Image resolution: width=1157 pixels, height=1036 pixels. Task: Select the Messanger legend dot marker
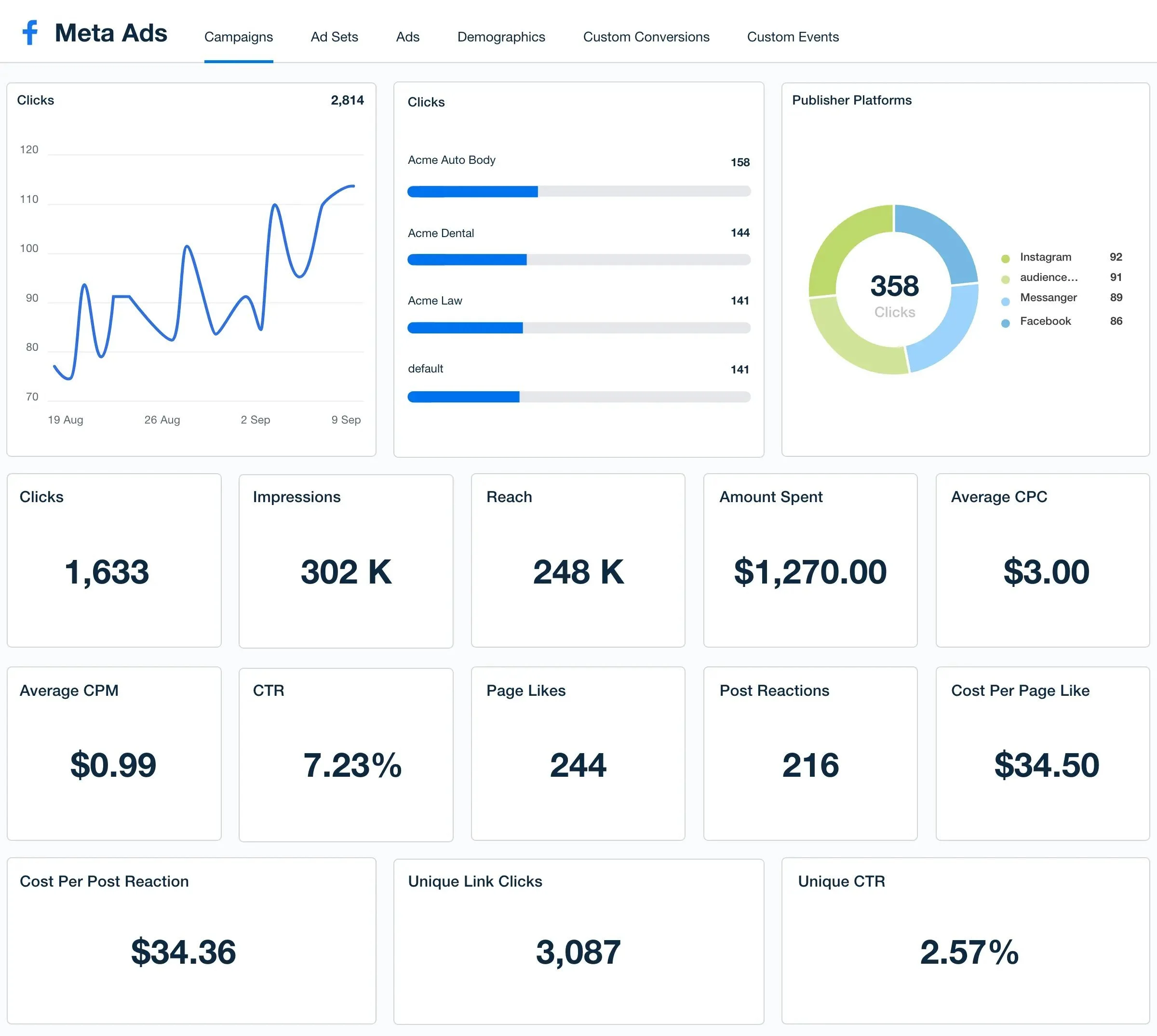tap(1005, 298)
